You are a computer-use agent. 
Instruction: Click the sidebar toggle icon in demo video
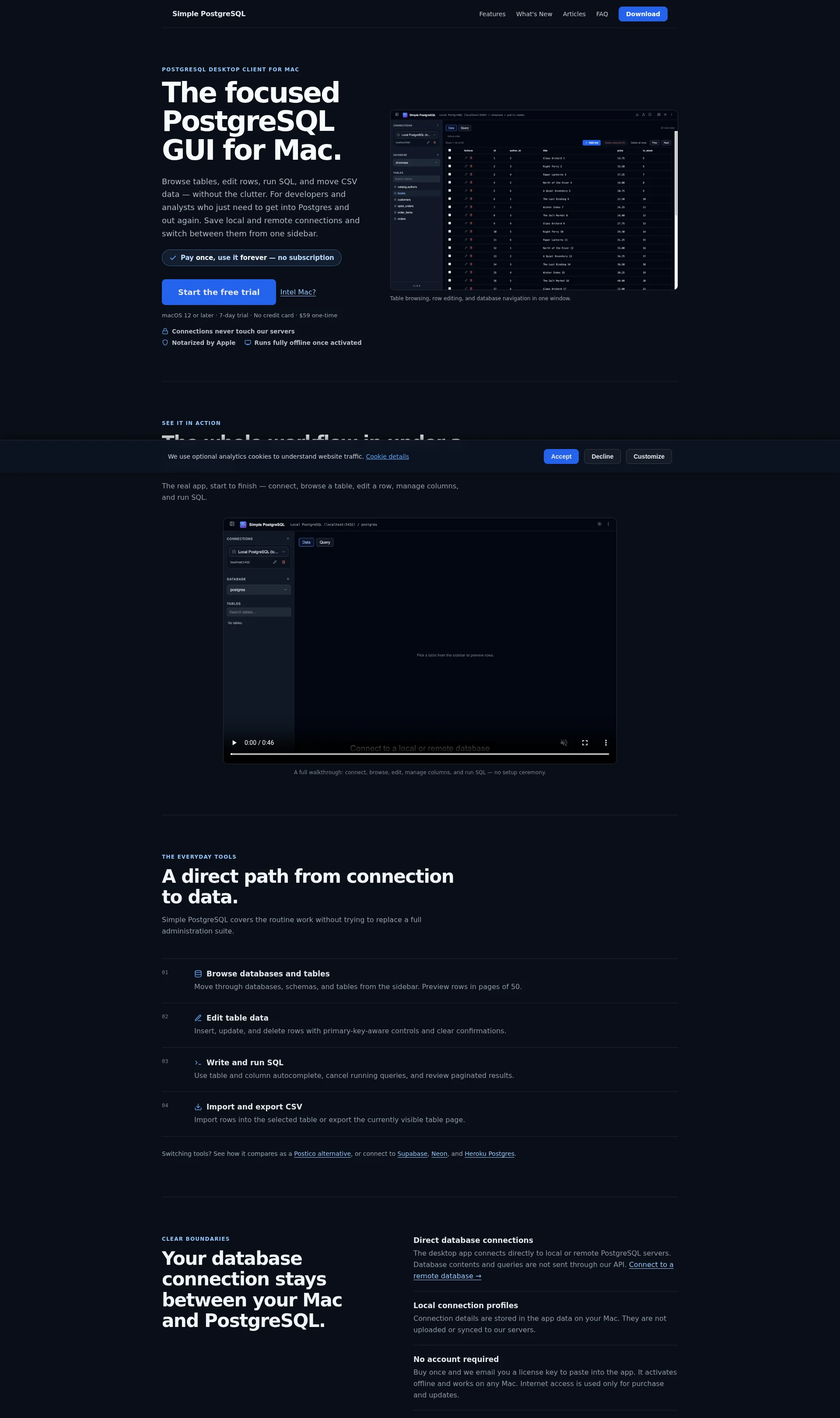pyautogui.click(x=232, y=524)
